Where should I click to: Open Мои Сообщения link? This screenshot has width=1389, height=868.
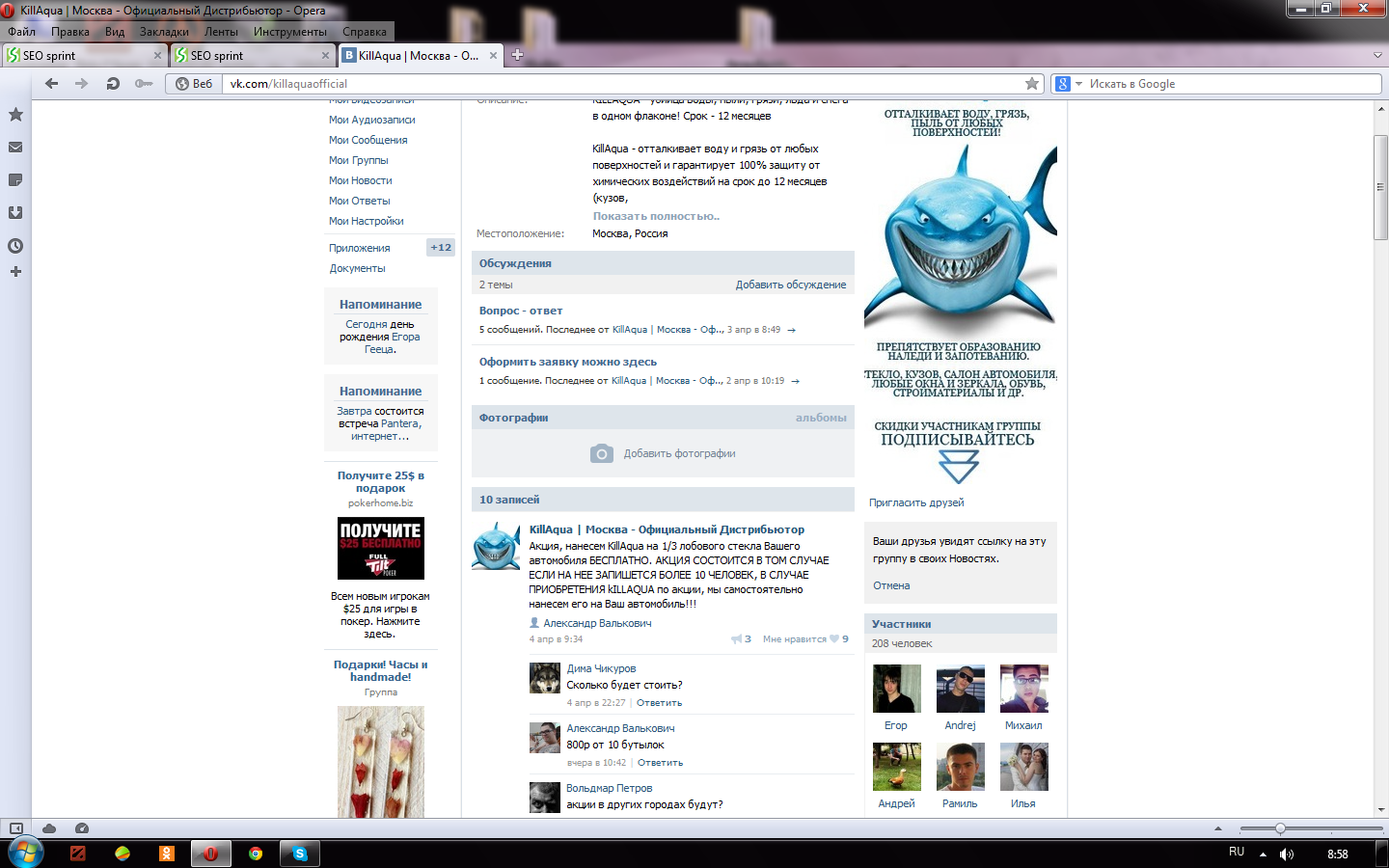[368, 140]
